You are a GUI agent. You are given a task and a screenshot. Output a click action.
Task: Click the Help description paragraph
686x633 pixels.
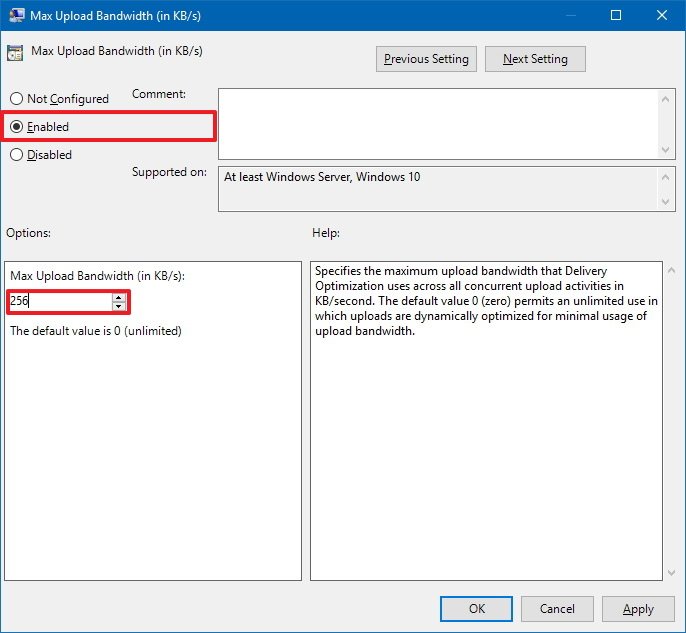click(x=486, y=301)
